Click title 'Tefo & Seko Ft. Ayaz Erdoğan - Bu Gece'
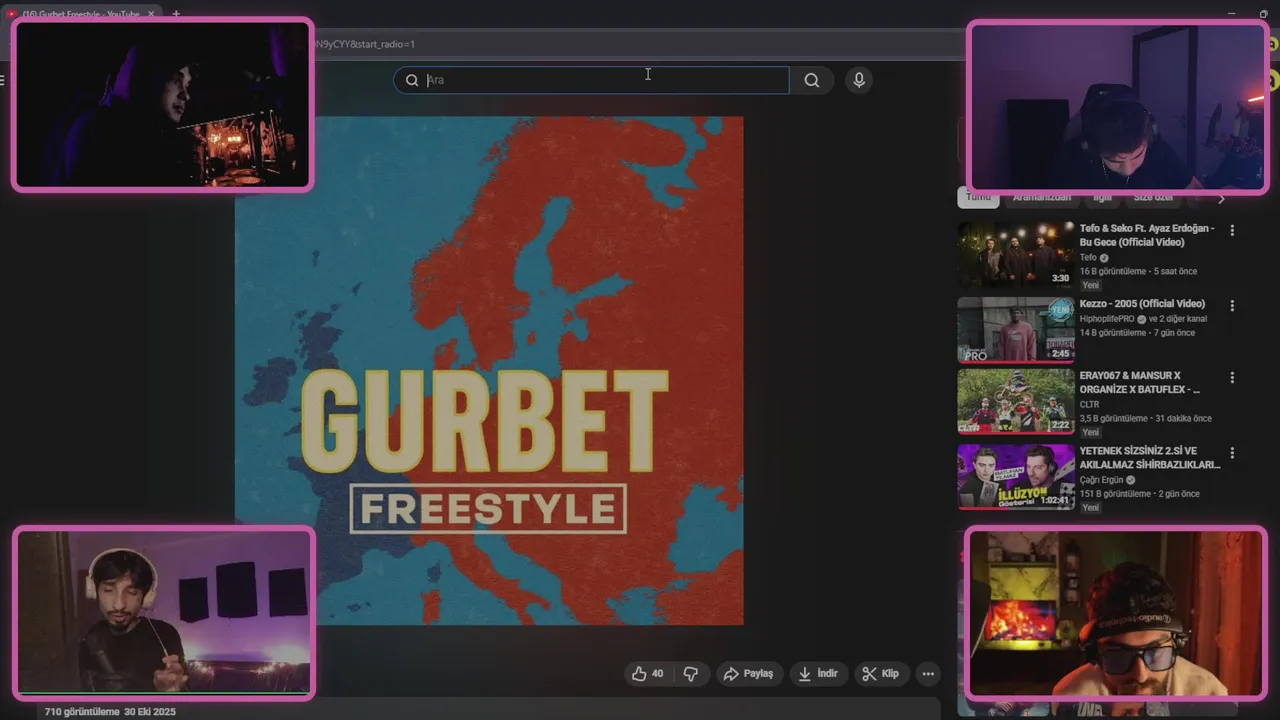 coord(1147,235)
